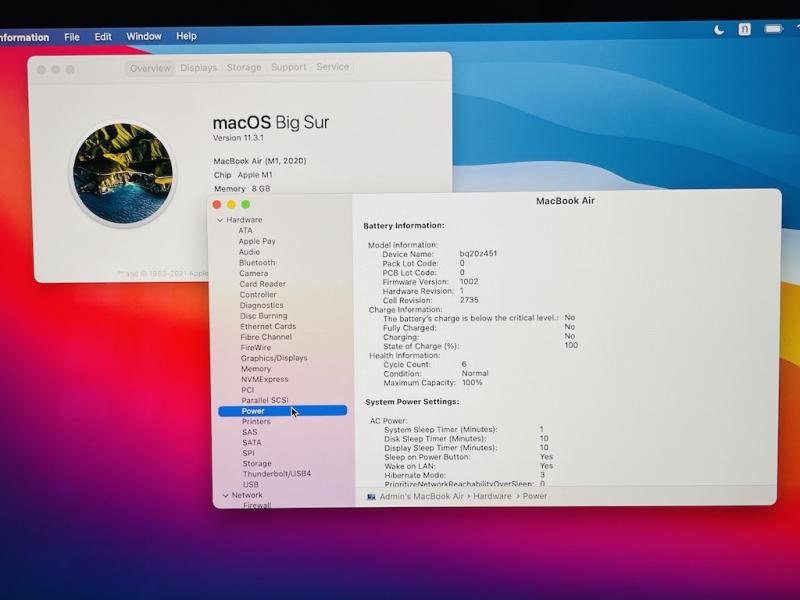800x600 pixels.
Task: Switch to the Overview tab
Action: tap(150, 68)
